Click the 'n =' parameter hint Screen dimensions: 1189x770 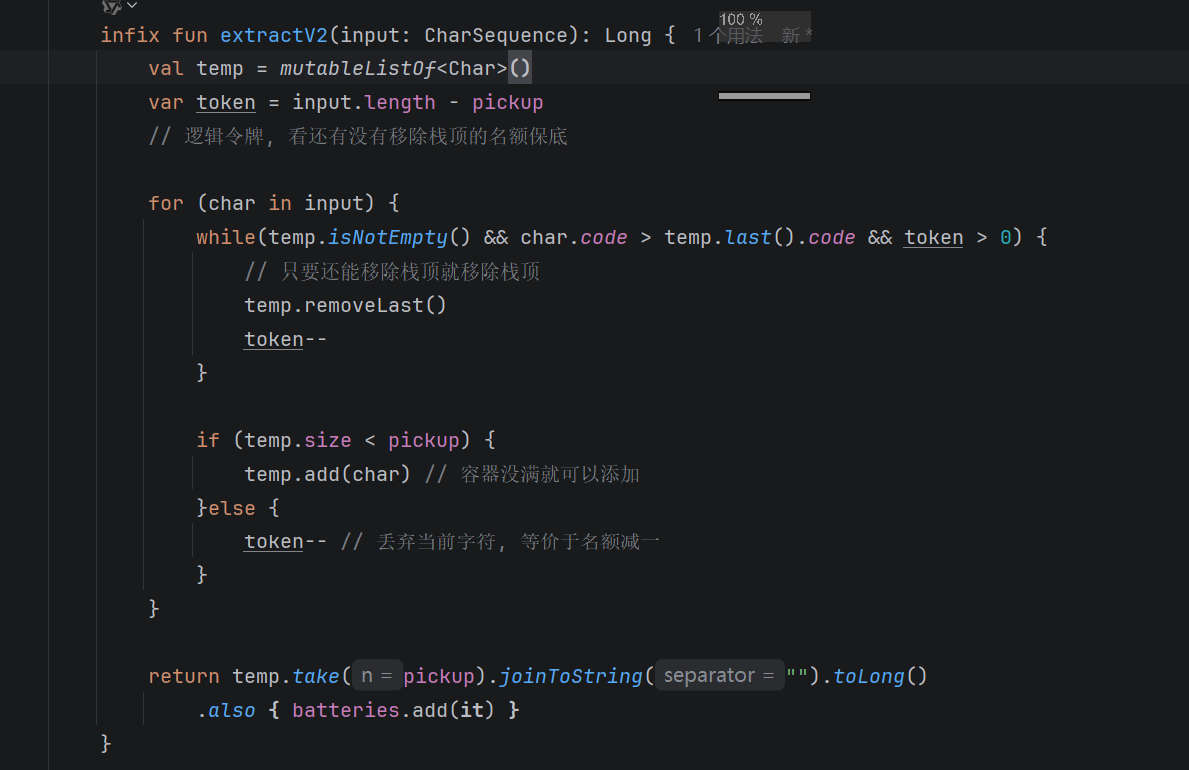tap(376, 676)
